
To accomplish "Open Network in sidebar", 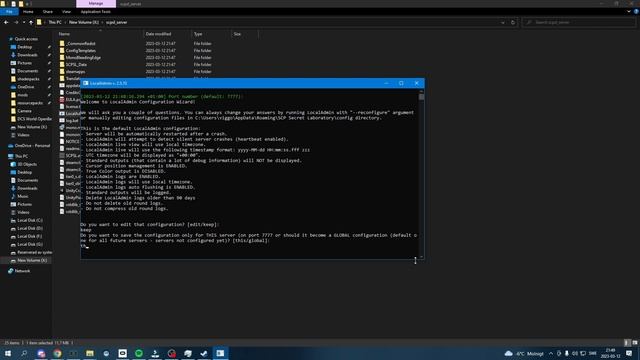I will pyautogui.click(x=22, y=271).
